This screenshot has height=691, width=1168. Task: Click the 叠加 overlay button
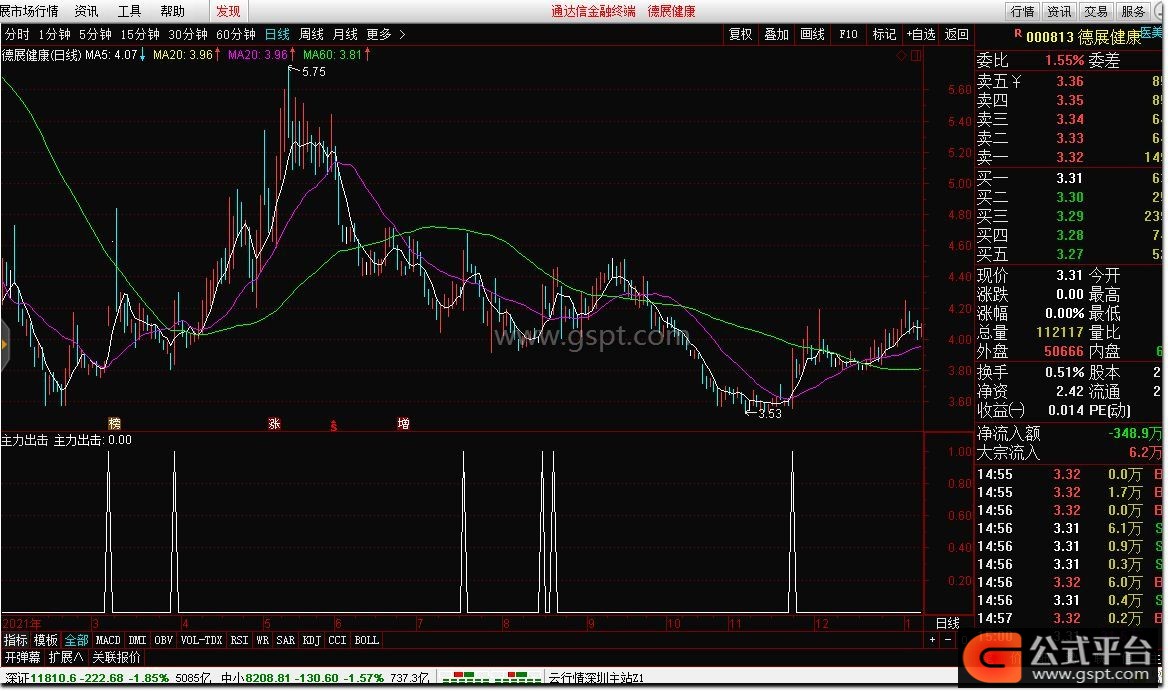pos(776,34)
